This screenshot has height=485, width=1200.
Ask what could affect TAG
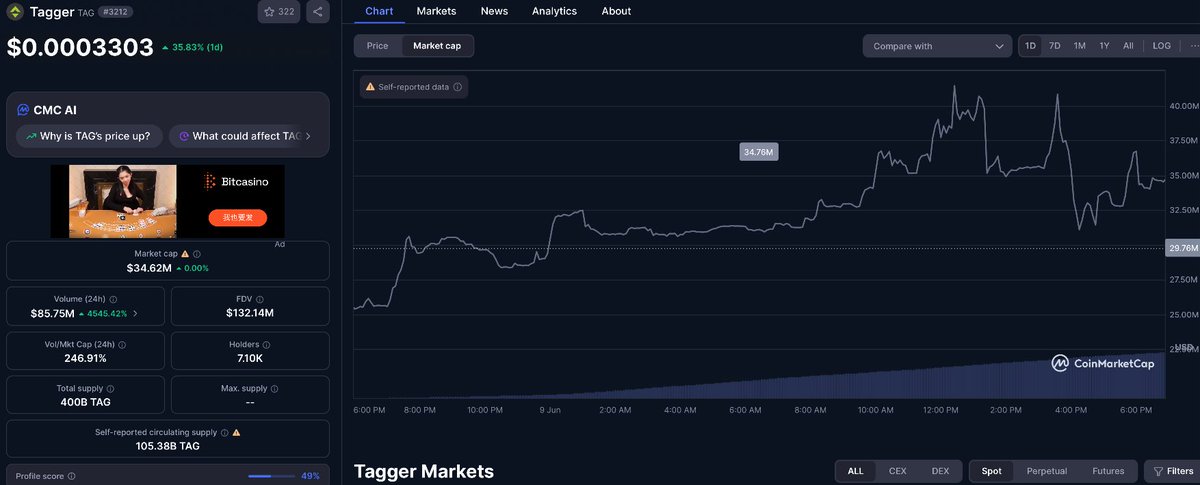(236, 136)
